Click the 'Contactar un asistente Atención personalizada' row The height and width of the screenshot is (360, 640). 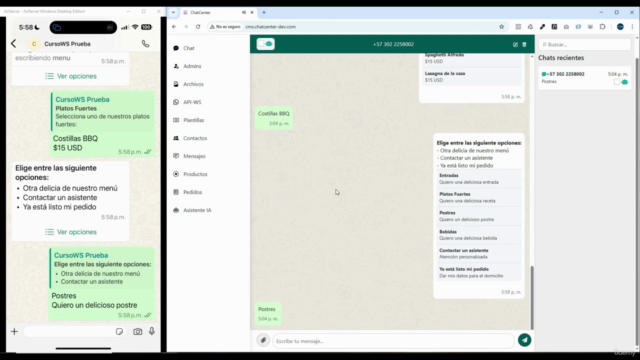click(x=479, y=254)
